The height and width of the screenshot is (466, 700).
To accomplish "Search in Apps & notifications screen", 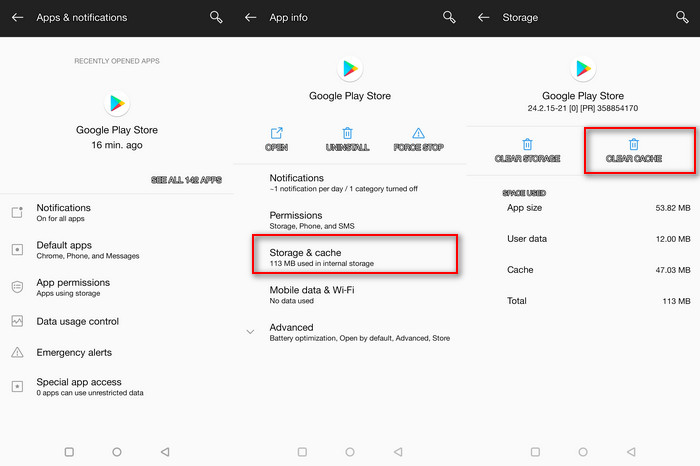I will (x=216, y=17).
